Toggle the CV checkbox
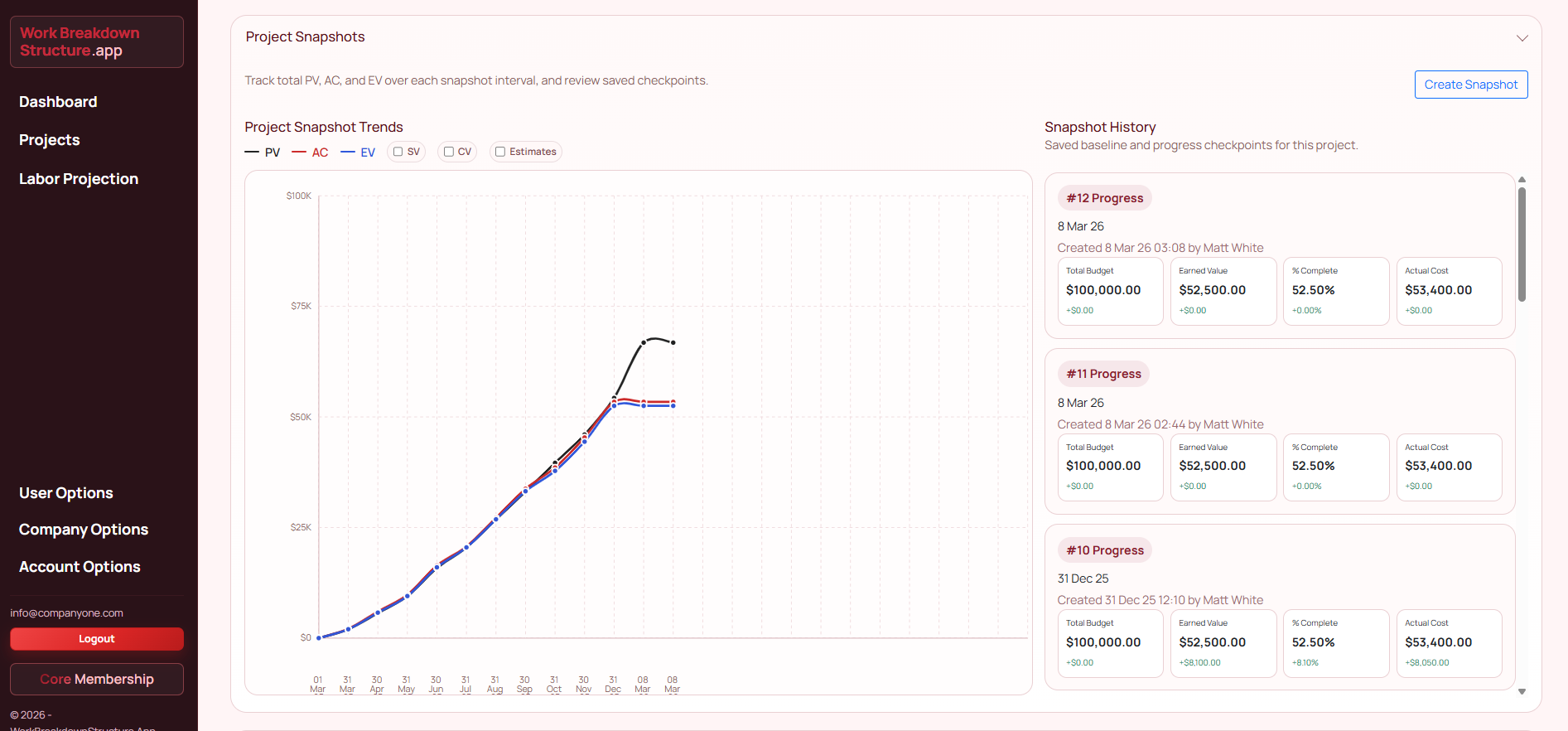The width and height of the screenshot is (1568, 731). (x=449, y=152)
